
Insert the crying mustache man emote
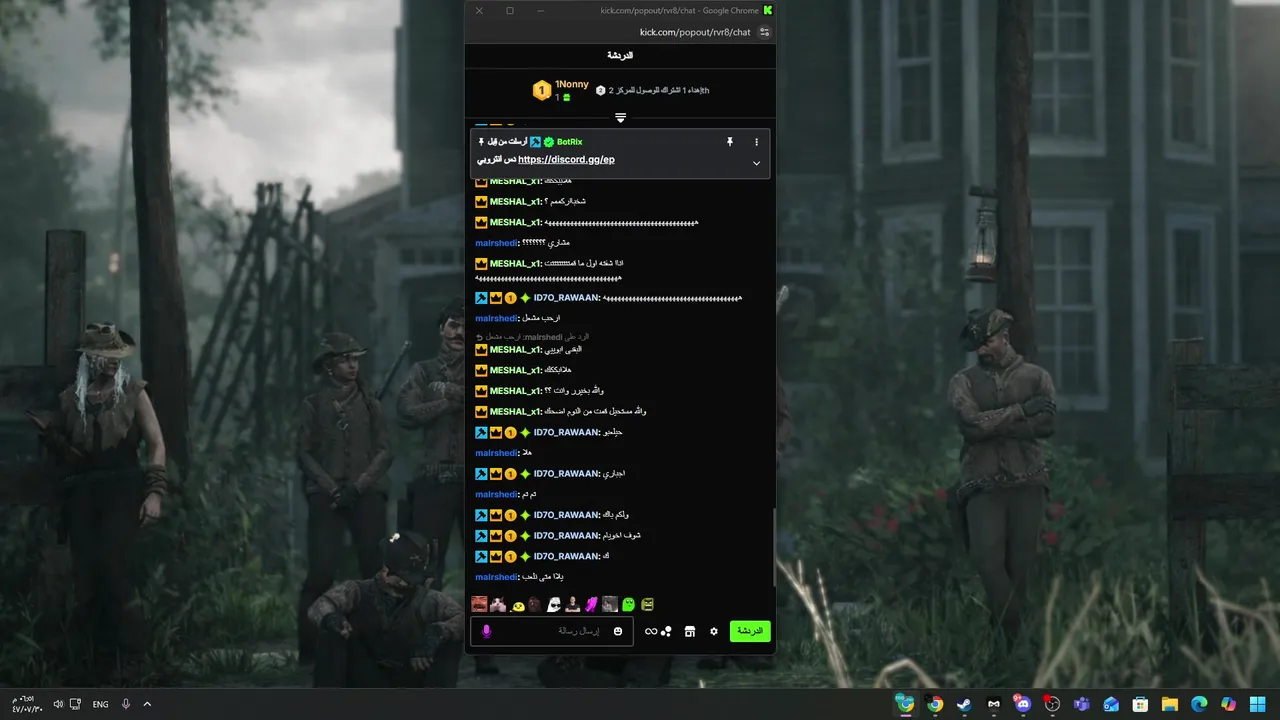pyautogui.click(x=479, y=604)
